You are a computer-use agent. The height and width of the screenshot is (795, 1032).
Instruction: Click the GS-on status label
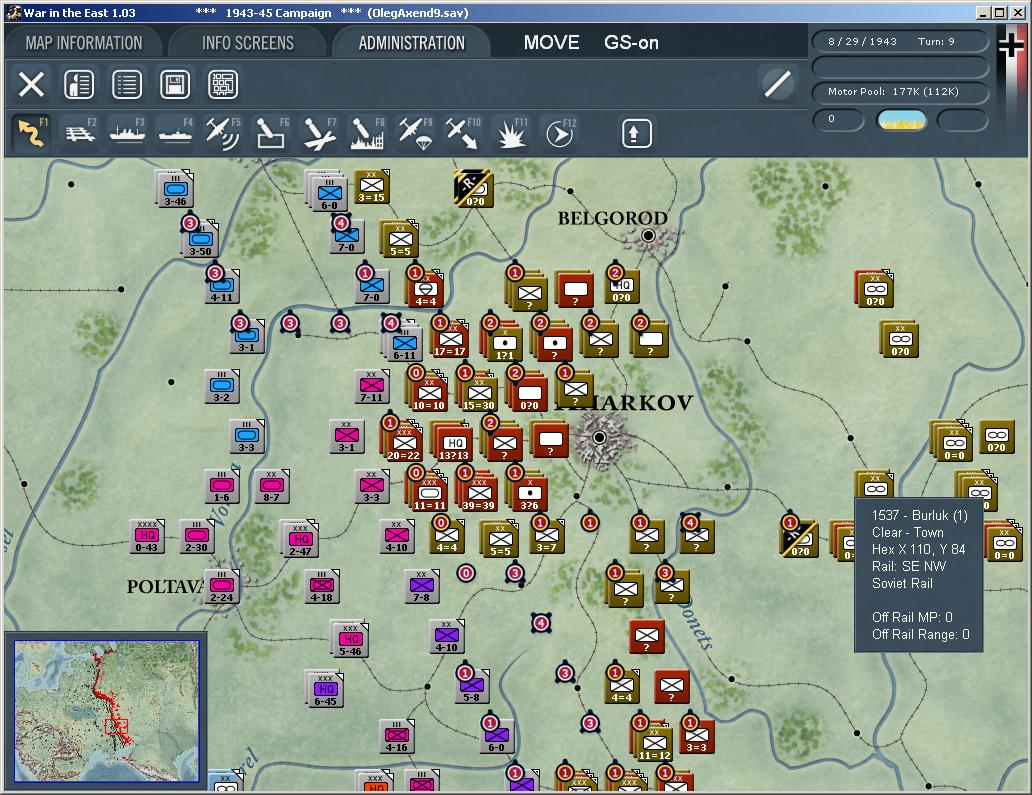click(631, 43)
